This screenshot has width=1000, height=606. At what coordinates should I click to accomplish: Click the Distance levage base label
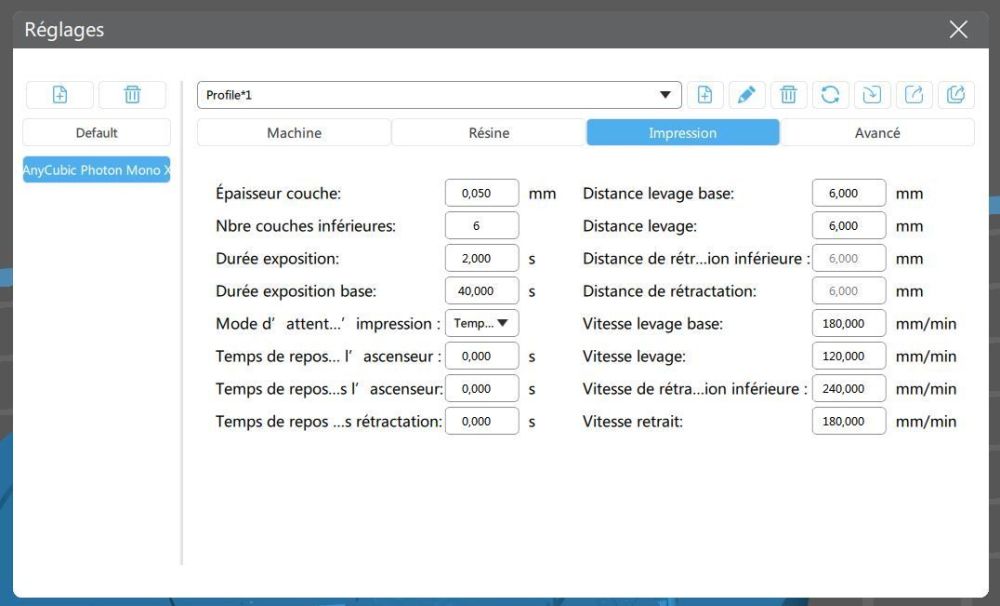click(658, 194)
